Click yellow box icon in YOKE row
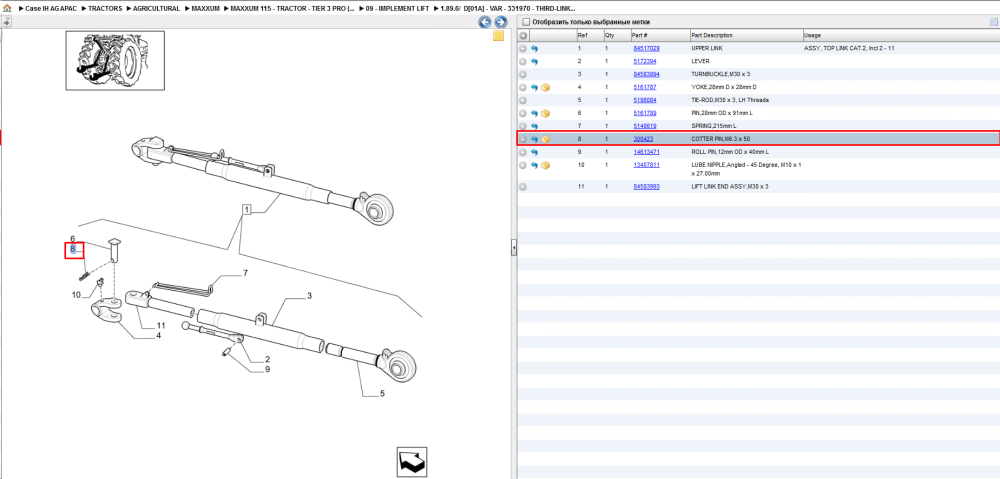Screen dimensions: 1000x479 point(546,87)
